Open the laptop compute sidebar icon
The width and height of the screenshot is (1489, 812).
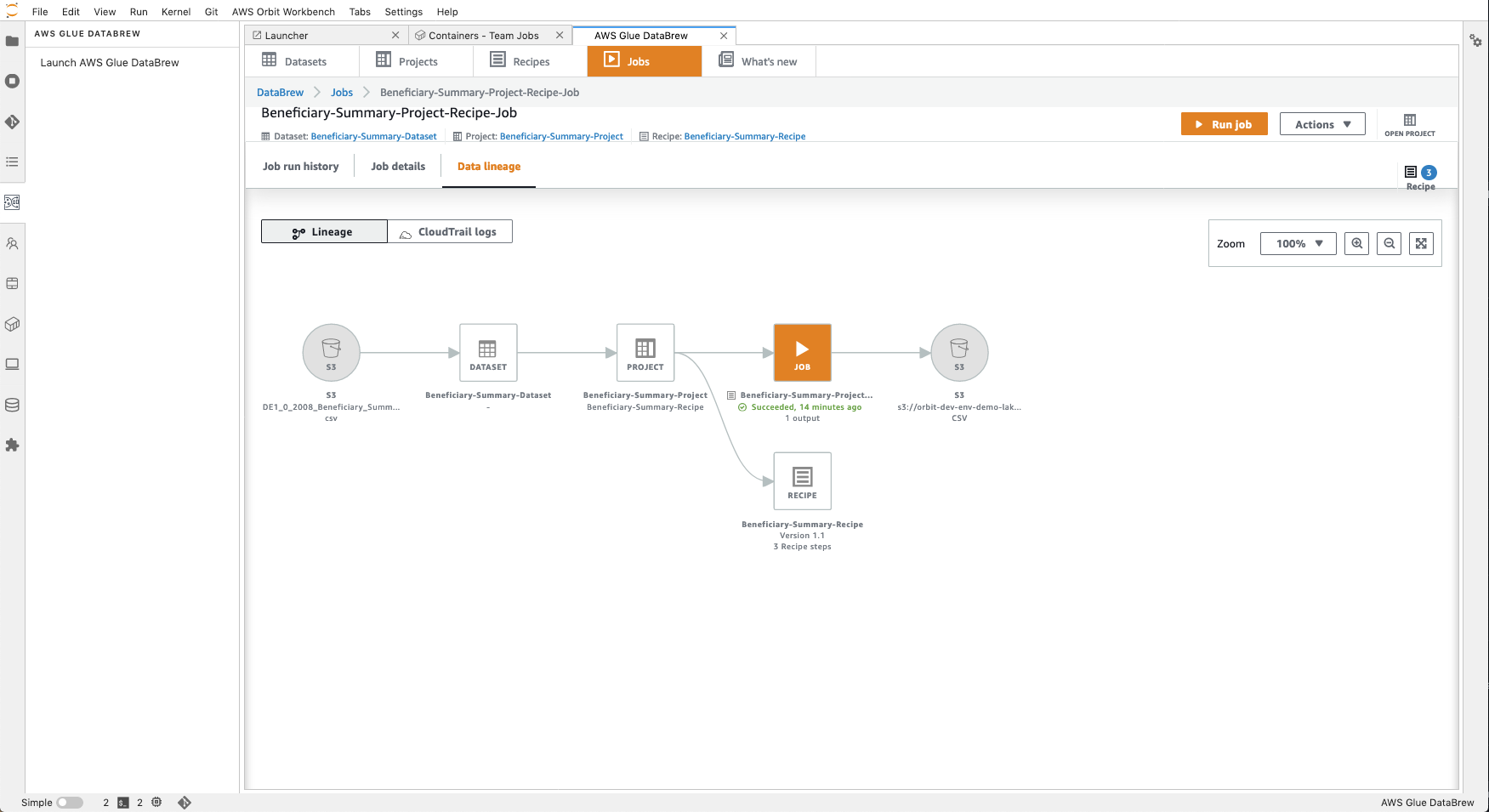coord(12,364)
